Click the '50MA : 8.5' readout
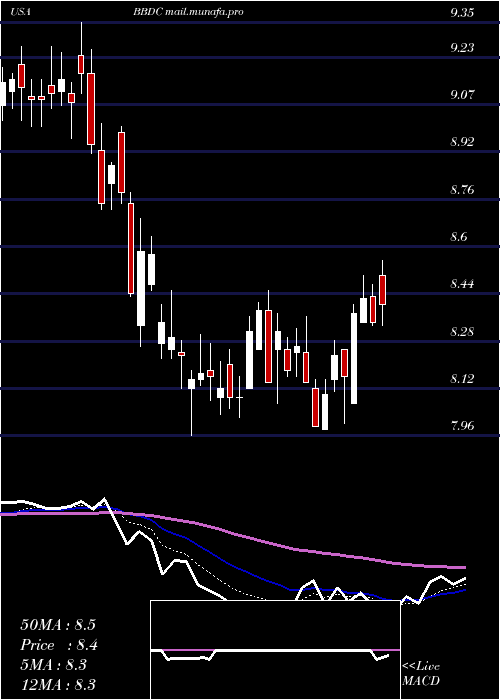Viewport: 500px width, 700px height. pos(58,625)
